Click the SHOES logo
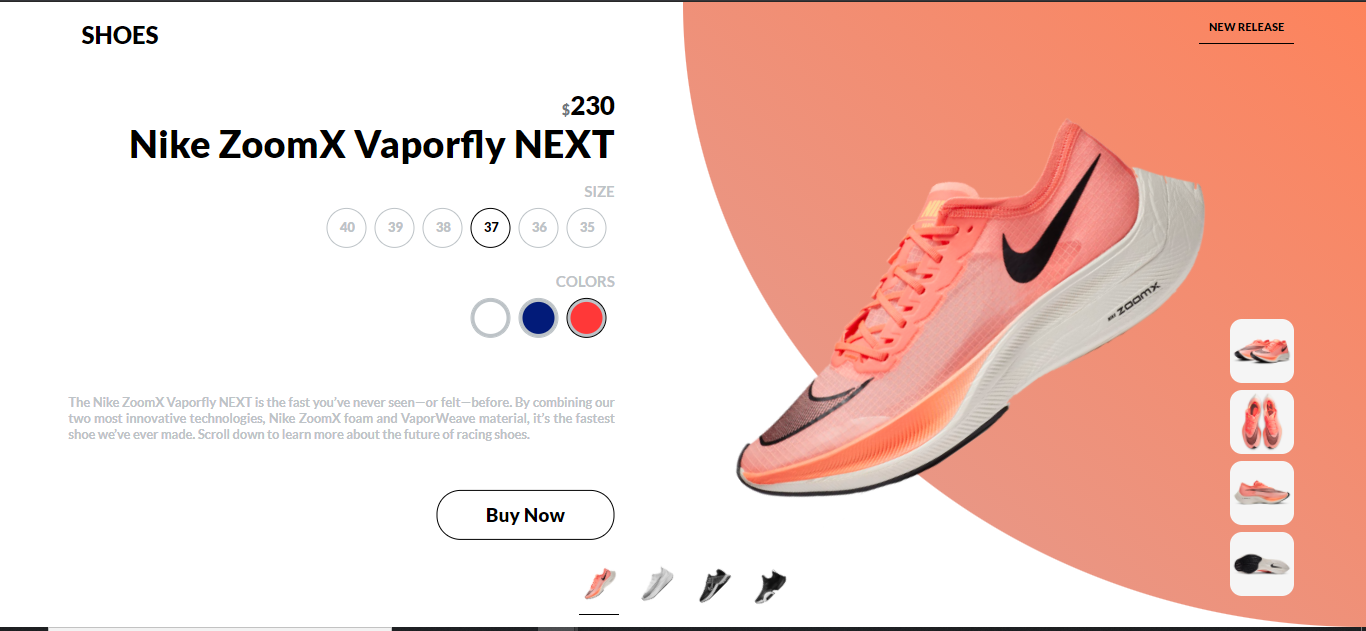The image size is (1366, 631). (120, 36)
